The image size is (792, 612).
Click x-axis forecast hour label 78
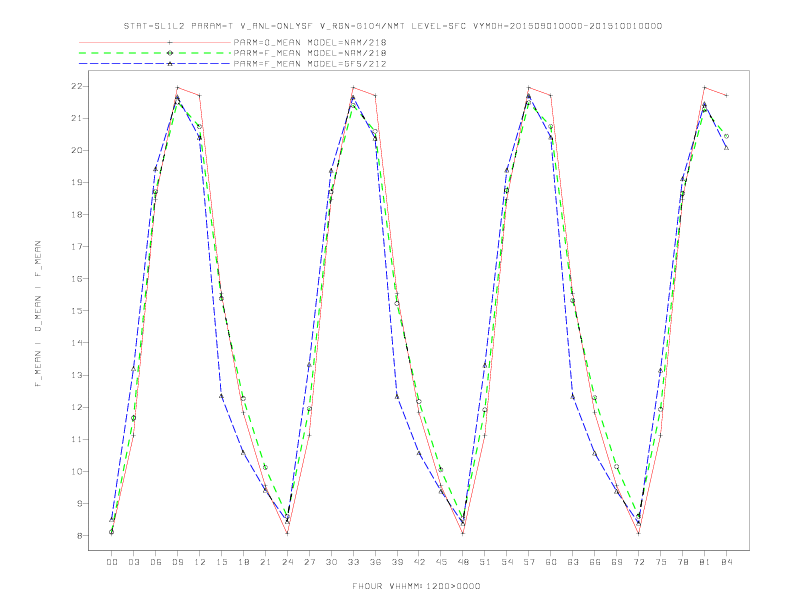click(x=683, y=562)
